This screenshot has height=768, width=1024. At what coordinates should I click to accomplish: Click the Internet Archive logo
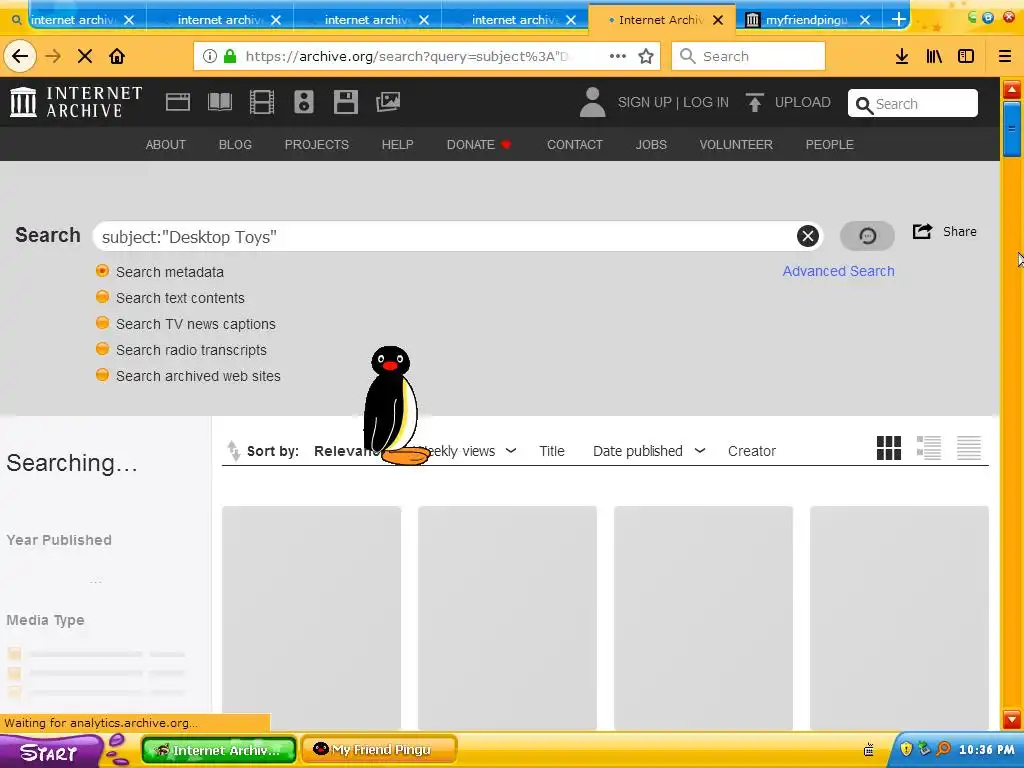pos(76,103)
